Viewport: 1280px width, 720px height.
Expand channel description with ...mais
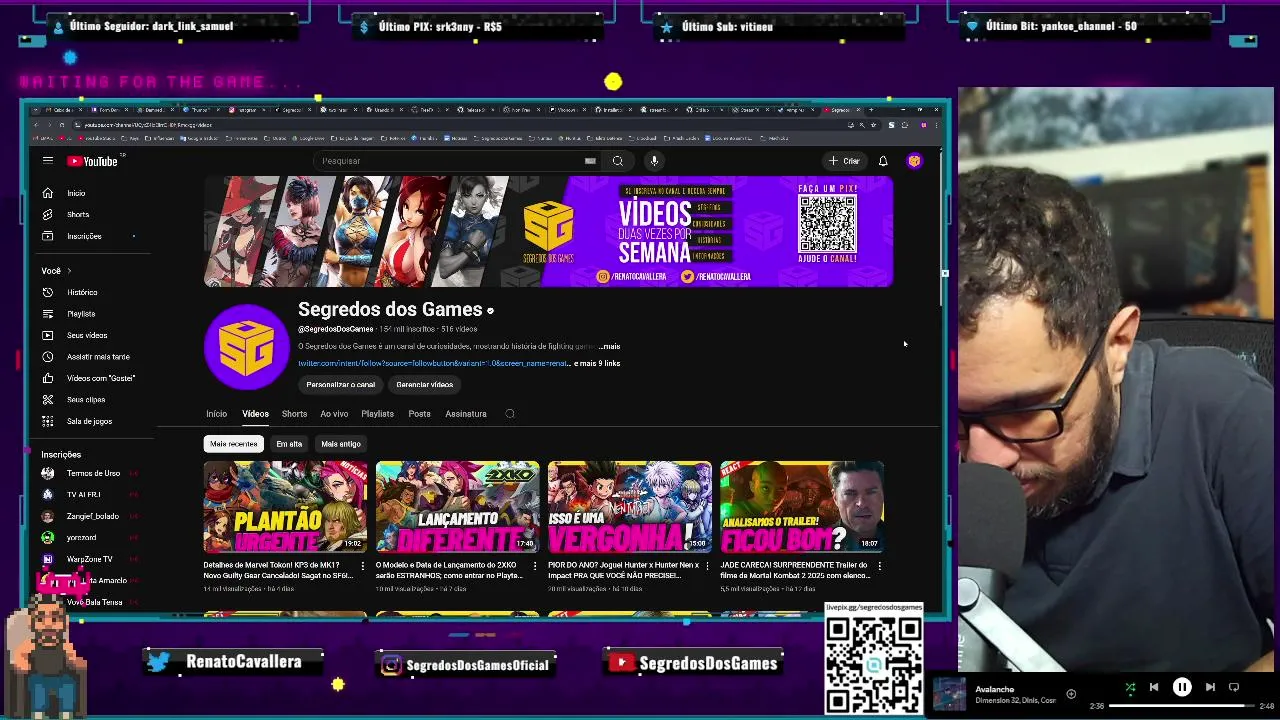click(x=609, y=347)
